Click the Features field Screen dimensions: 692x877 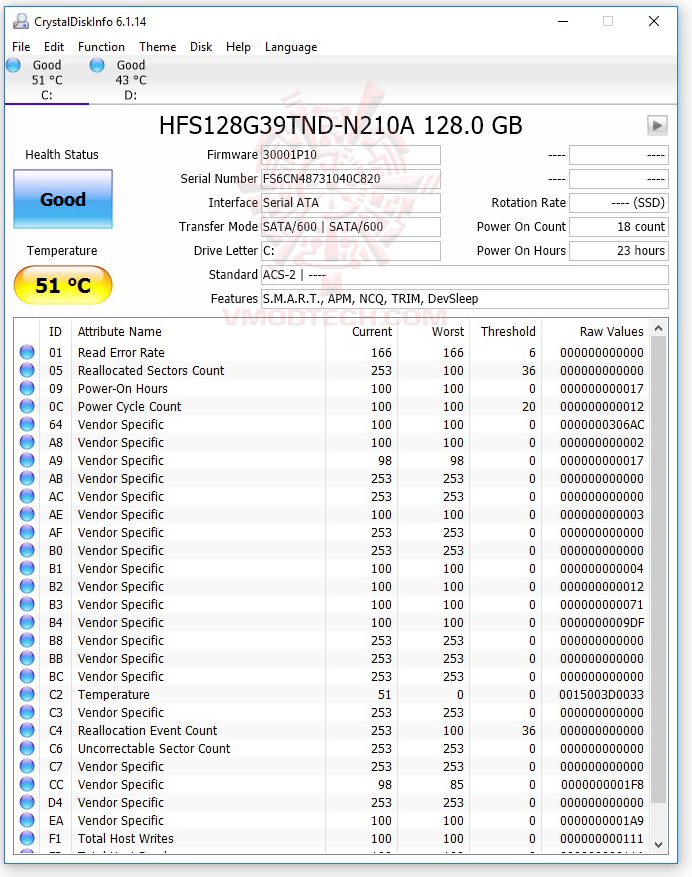[465, 299]
